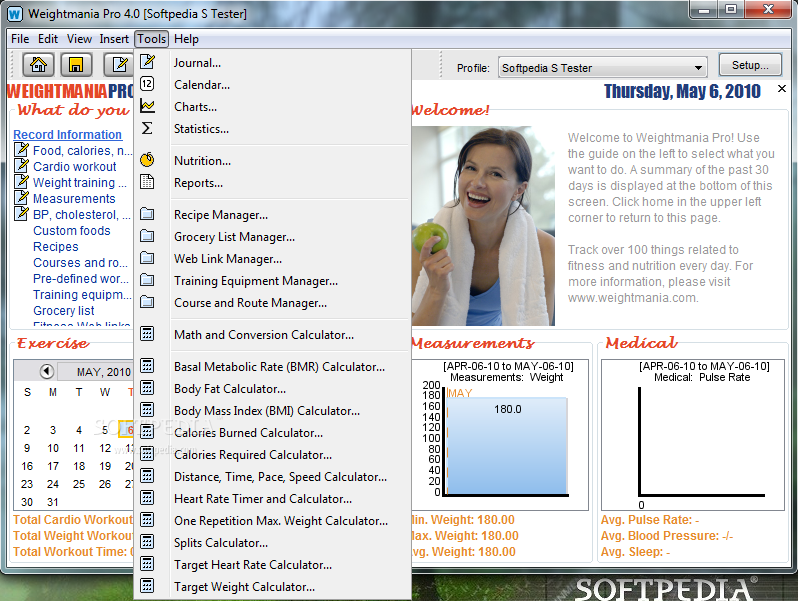
Task: Open the File menu
Action: 20,39
